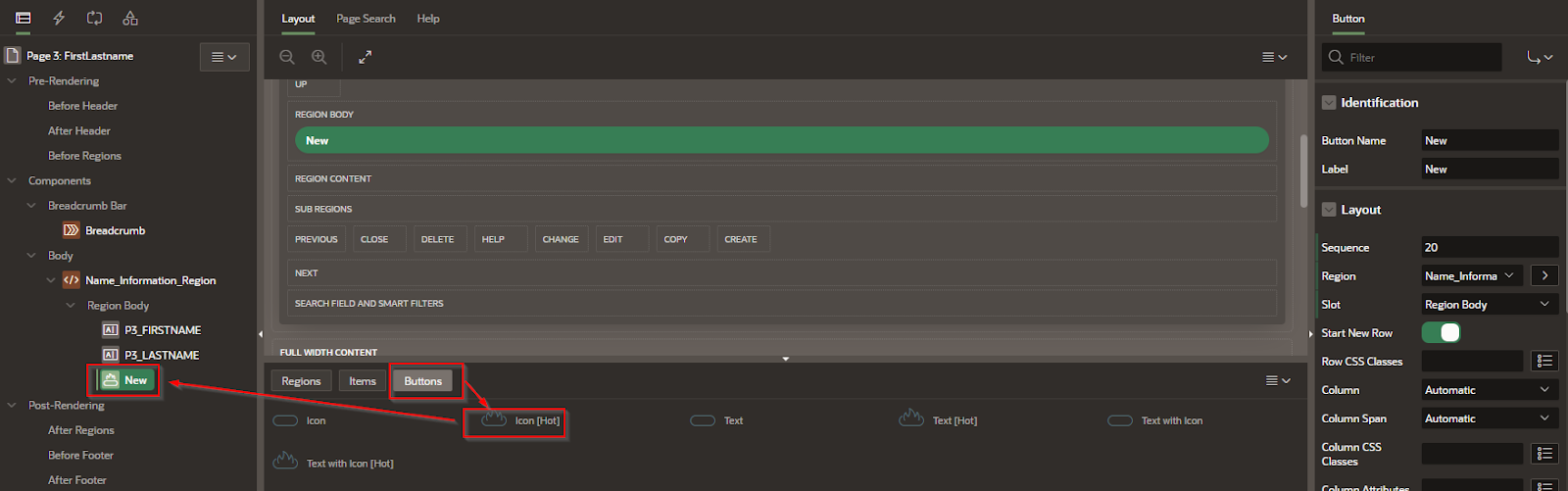Collapse the Name_Information_Region node
Image resolution: width=1568 pixels, height=491 pixels.
pyautogui.click(x=51, y=280)
